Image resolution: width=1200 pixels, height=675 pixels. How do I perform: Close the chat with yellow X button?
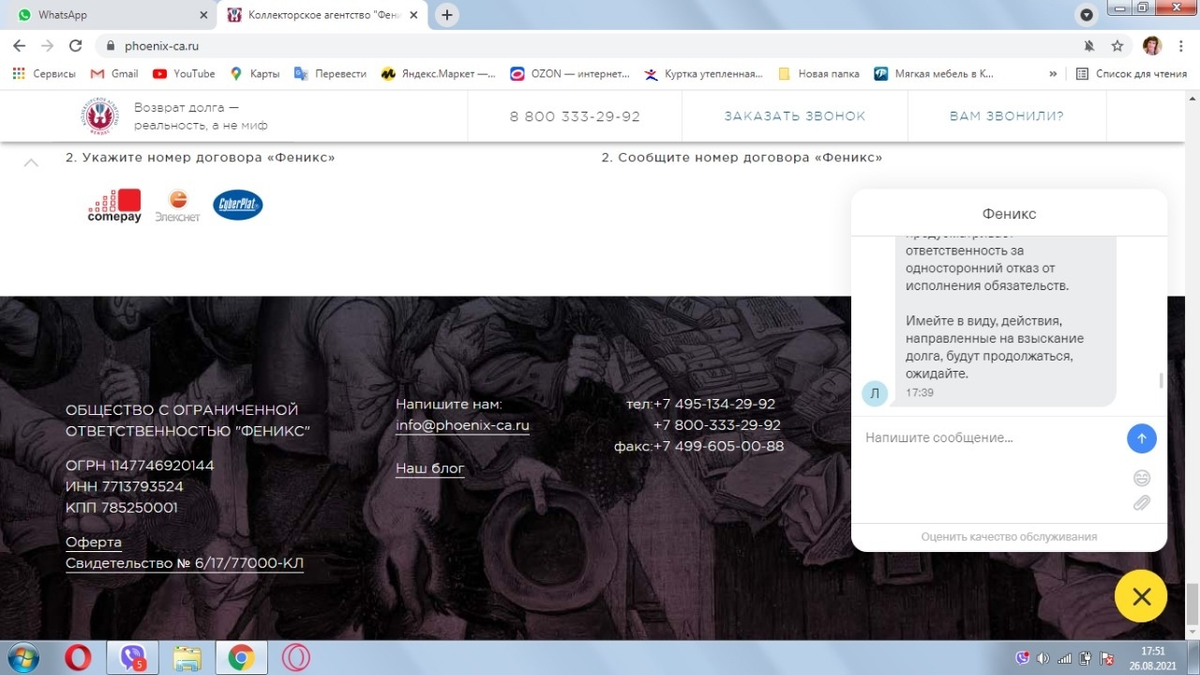1141,597
